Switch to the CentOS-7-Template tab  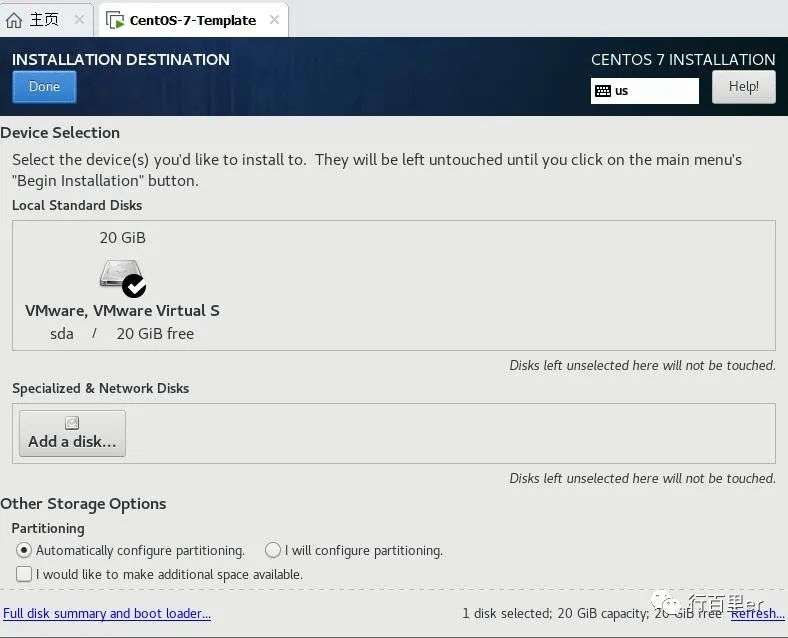click(193, 20)
